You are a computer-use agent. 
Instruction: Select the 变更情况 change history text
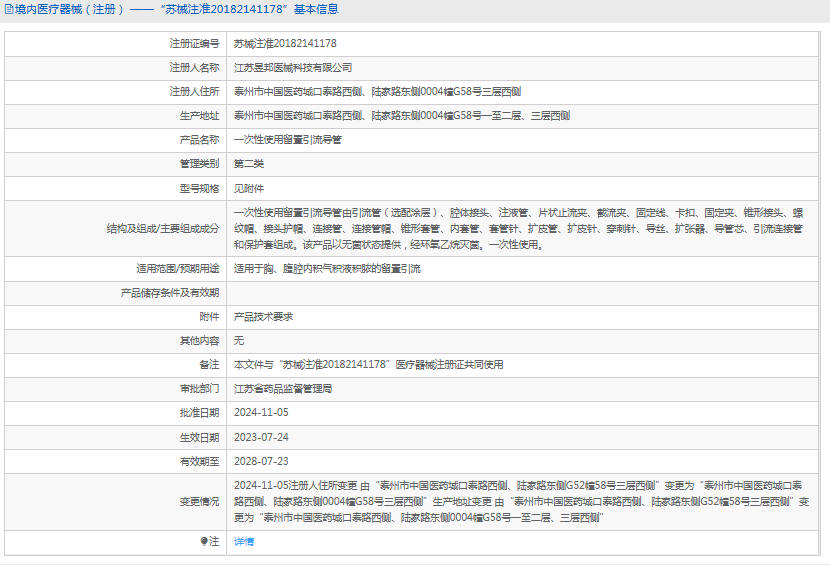point(521,501)
